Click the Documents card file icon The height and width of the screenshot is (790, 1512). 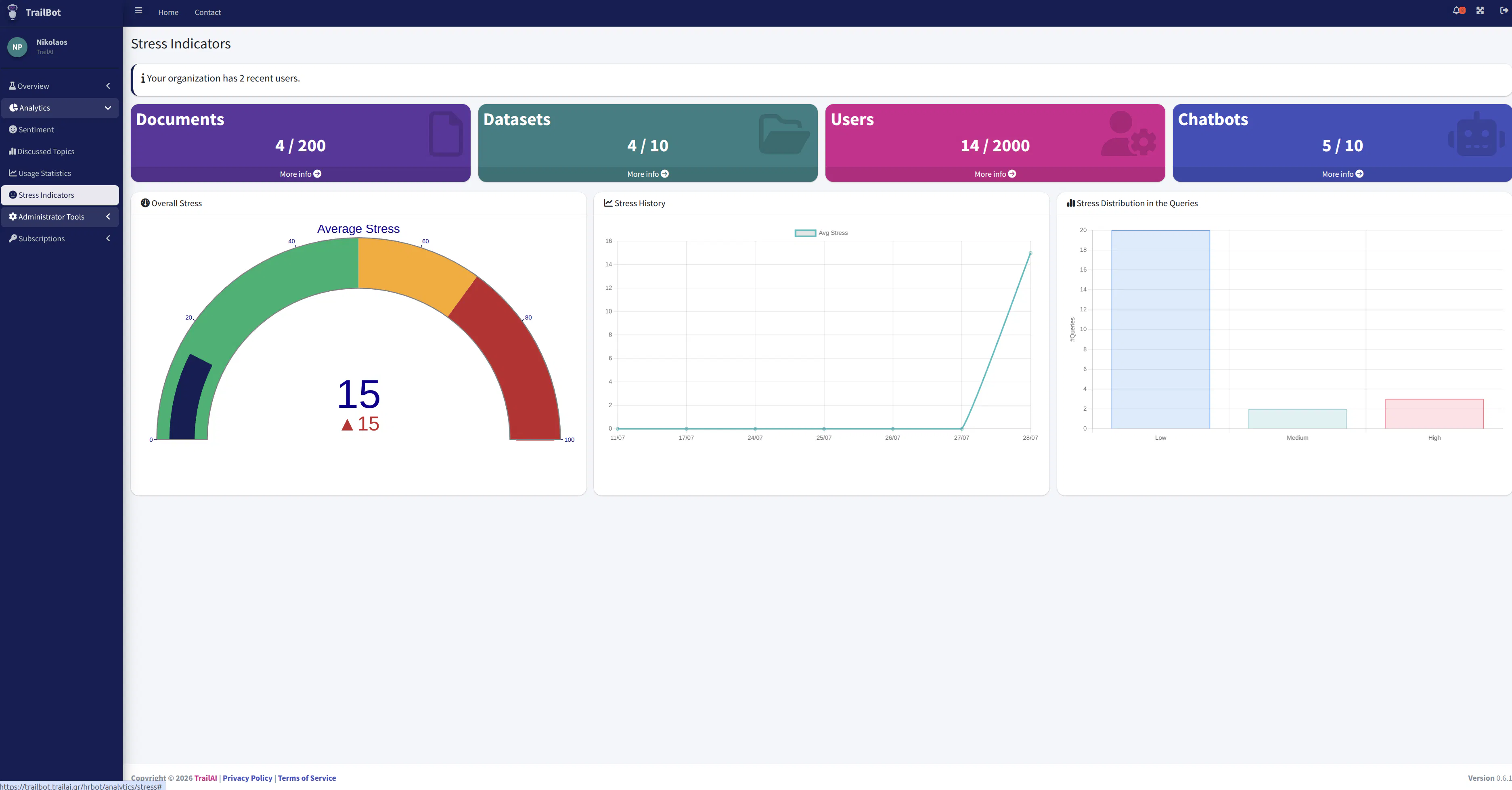[446, 133]
